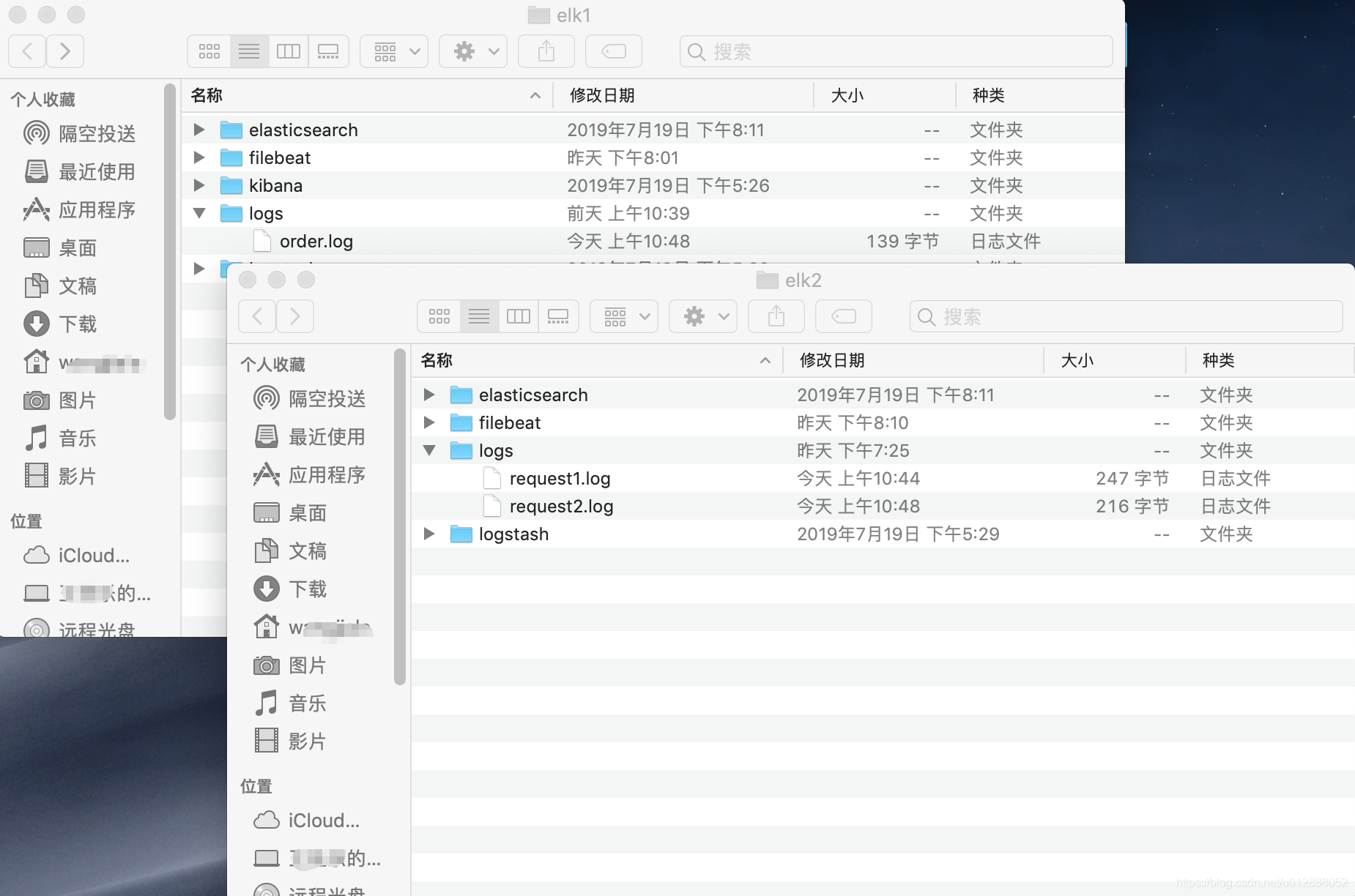Expand the logstash folder in elk2 window

click(x=428, y=534)
